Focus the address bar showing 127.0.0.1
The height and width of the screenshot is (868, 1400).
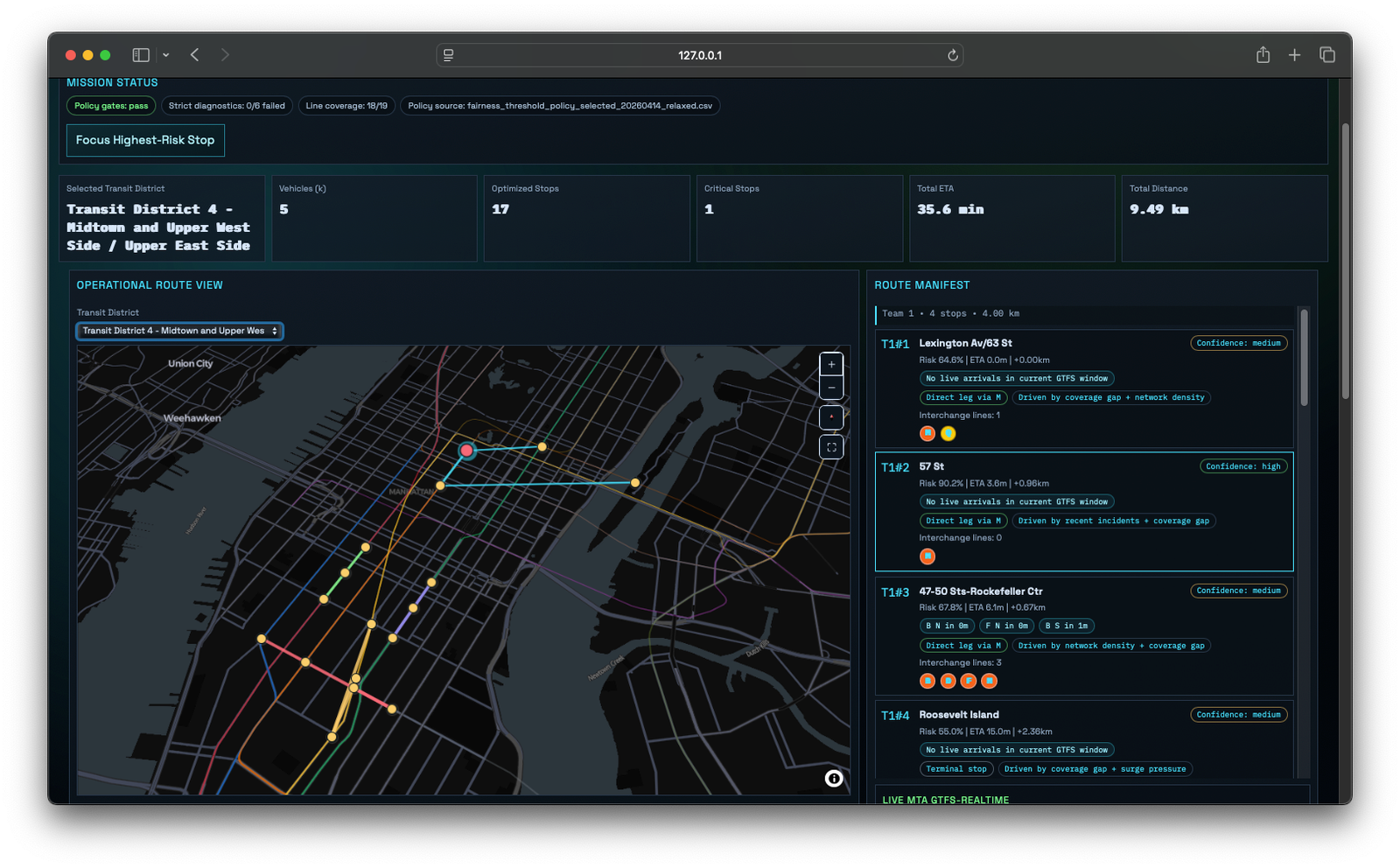(x=700, y=55)
